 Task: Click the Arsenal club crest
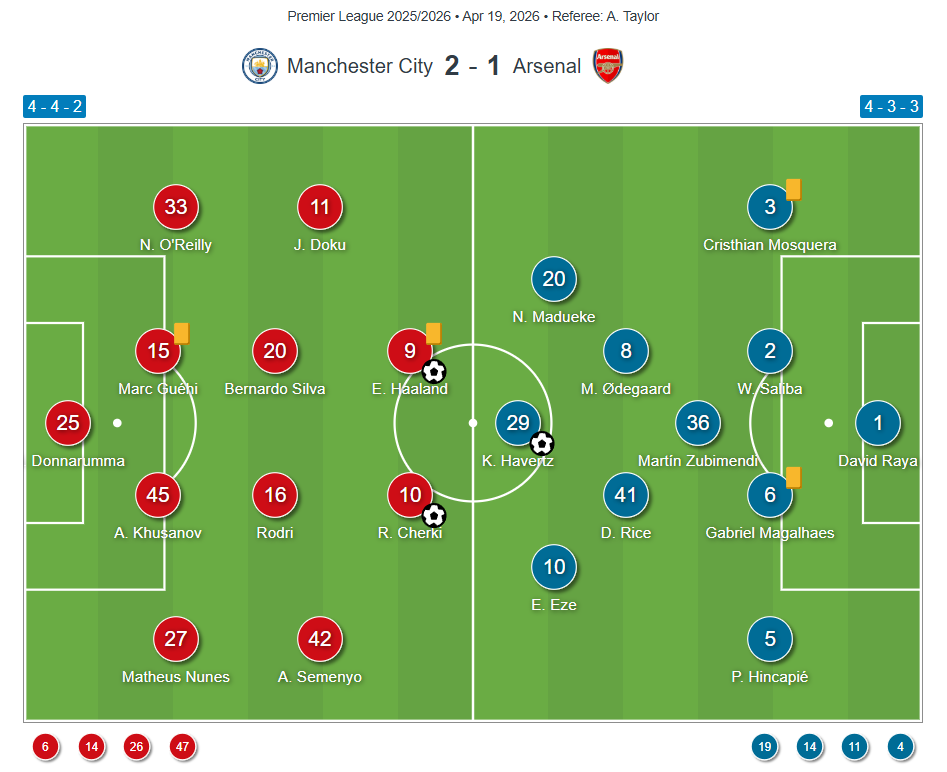[x=608, y=66]
